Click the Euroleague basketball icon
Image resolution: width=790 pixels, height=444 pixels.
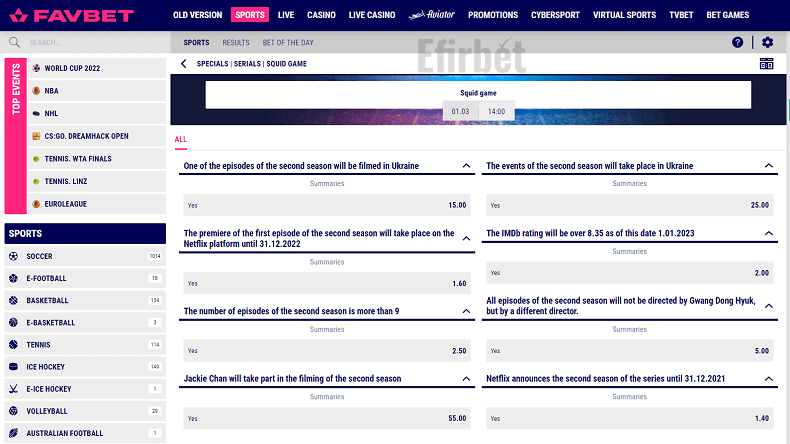(36, 204)
